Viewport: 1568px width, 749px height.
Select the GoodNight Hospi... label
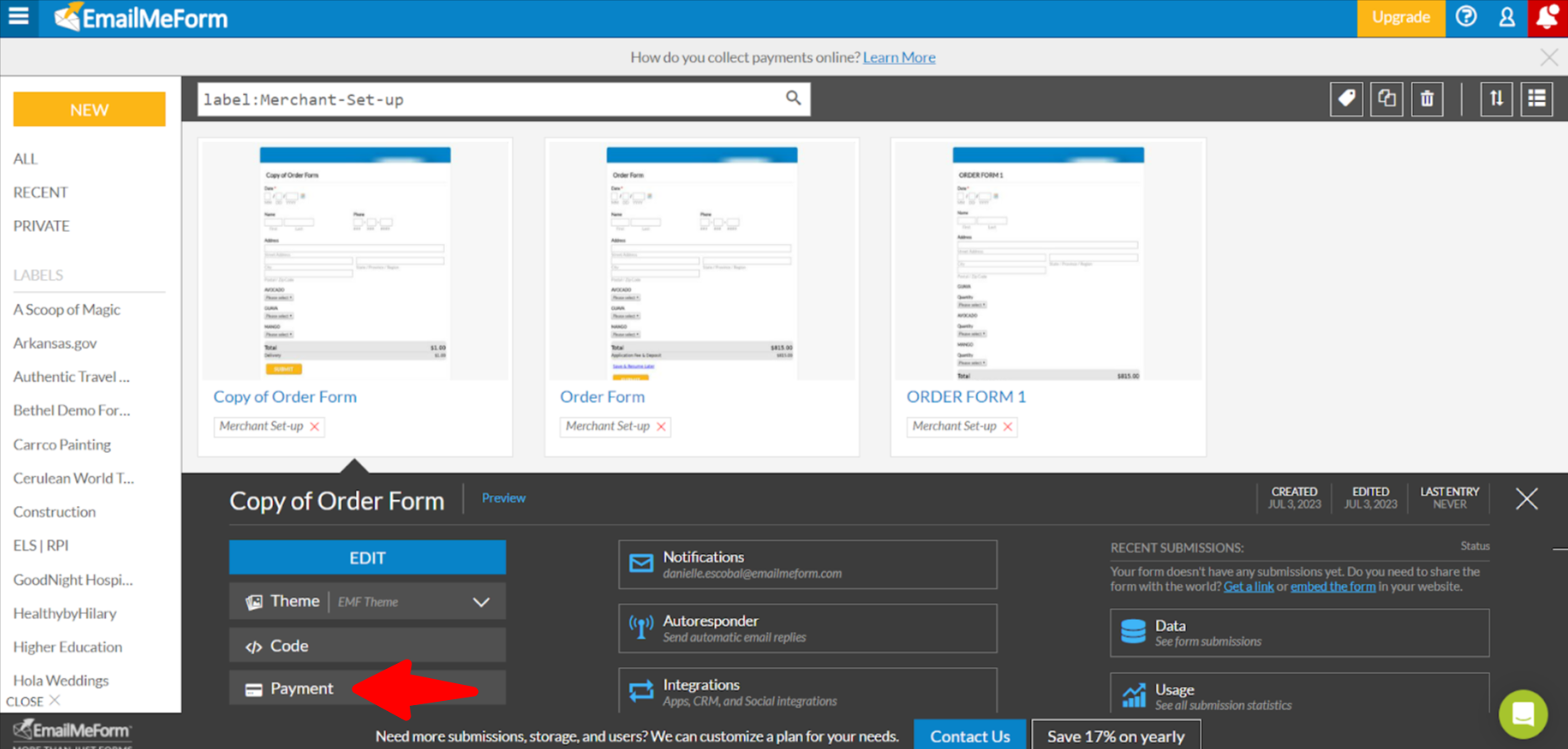pos(72,579)
